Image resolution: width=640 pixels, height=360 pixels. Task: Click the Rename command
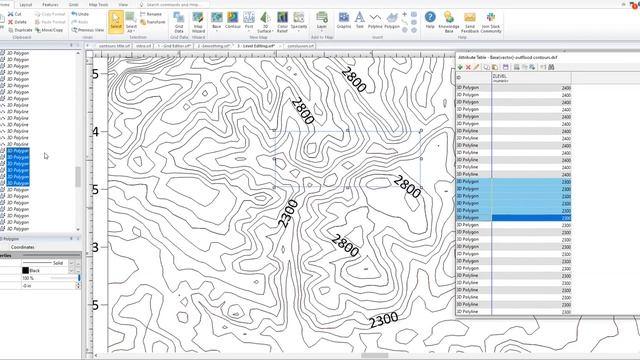[151, 14]
